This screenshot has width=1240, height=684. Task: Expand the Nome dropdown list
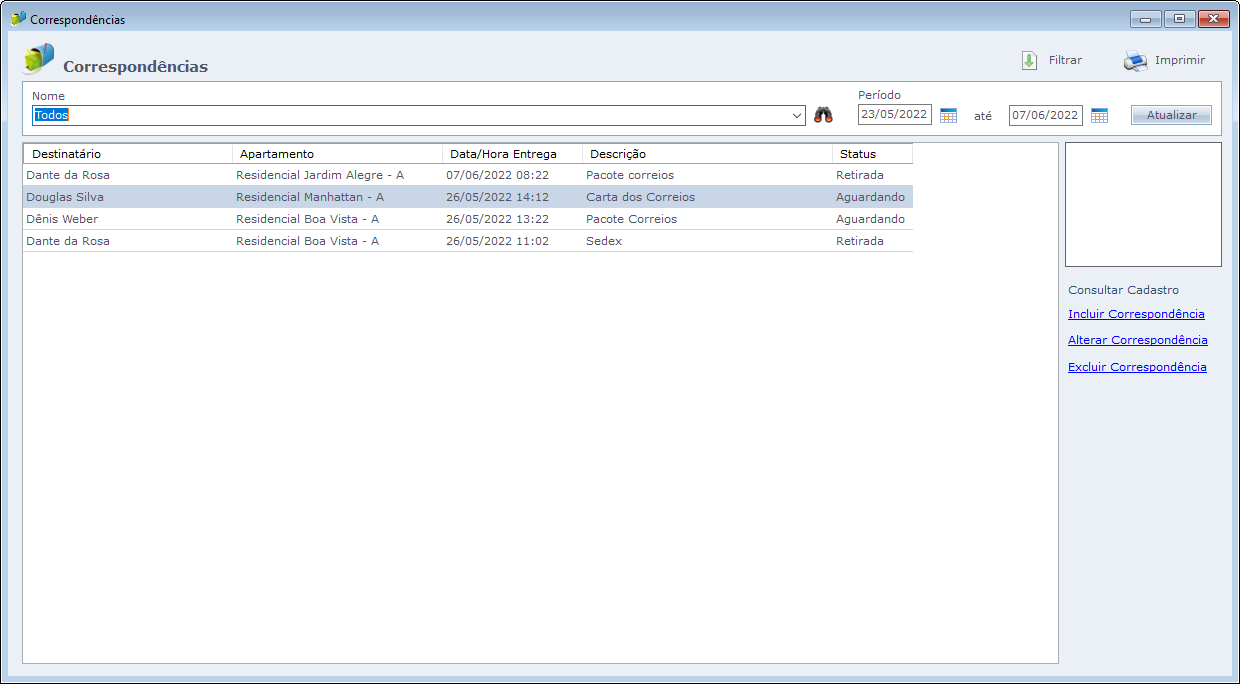point(797,116)
